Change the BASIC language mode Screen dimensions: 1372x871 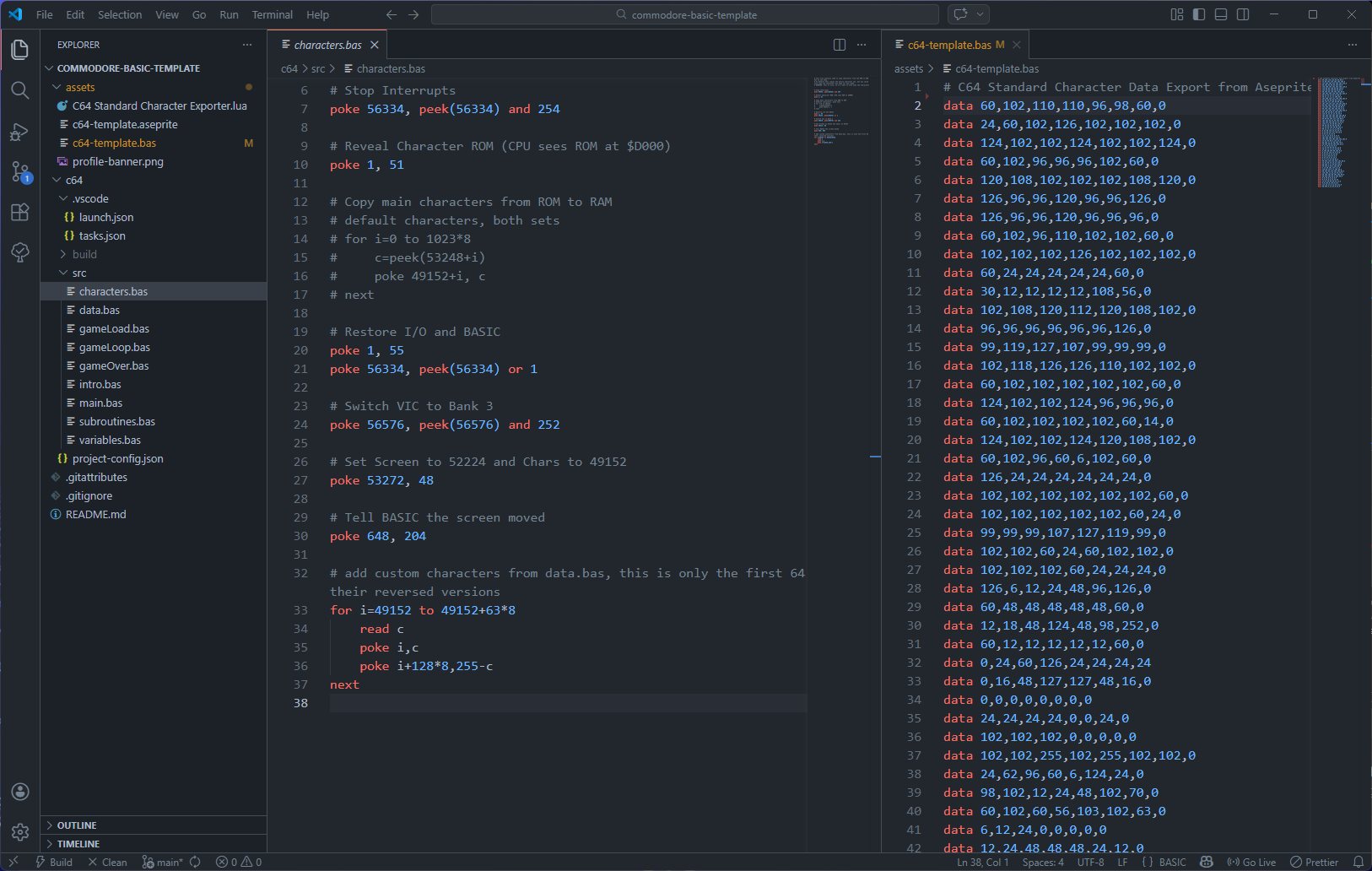tap(1172, 862)
